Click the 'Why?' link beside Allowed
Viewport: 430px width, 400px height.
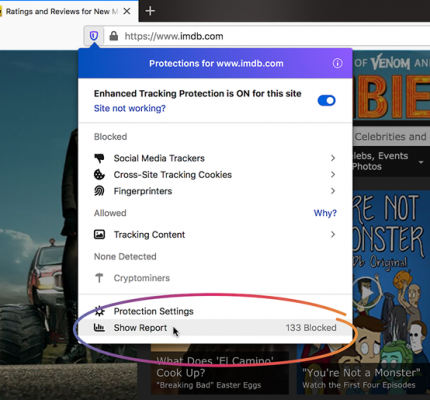coord(325,213)
